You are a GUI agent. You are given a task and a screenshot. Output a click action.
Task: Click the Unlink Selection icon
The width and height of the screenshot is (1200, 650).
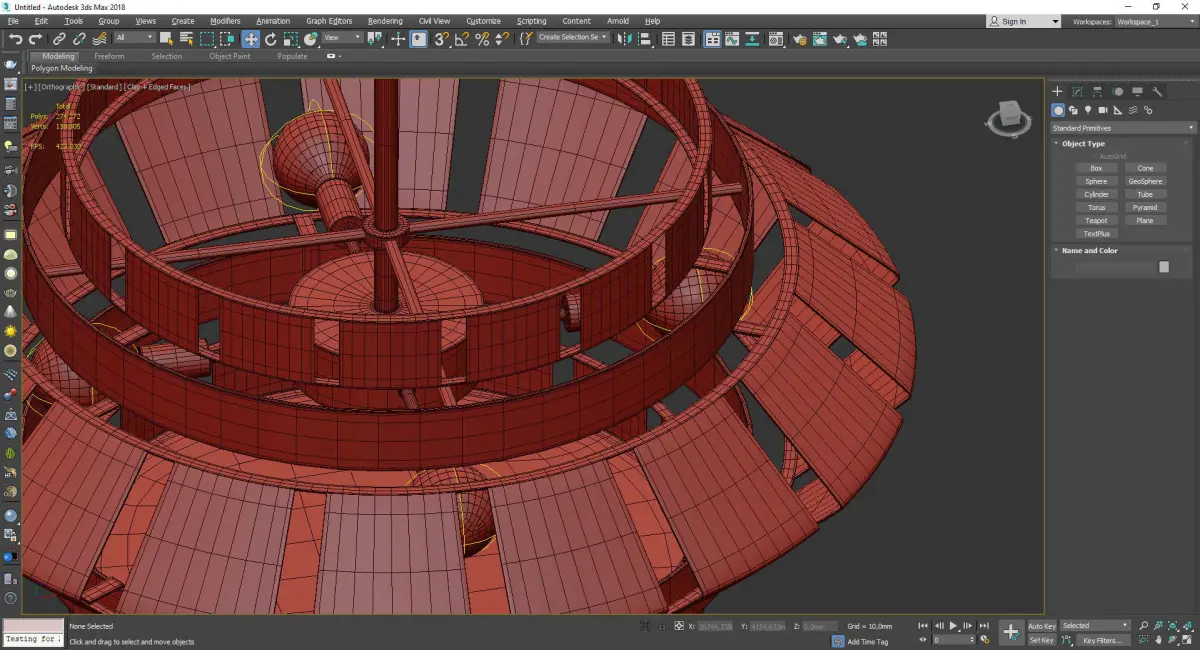click(77, 39)
